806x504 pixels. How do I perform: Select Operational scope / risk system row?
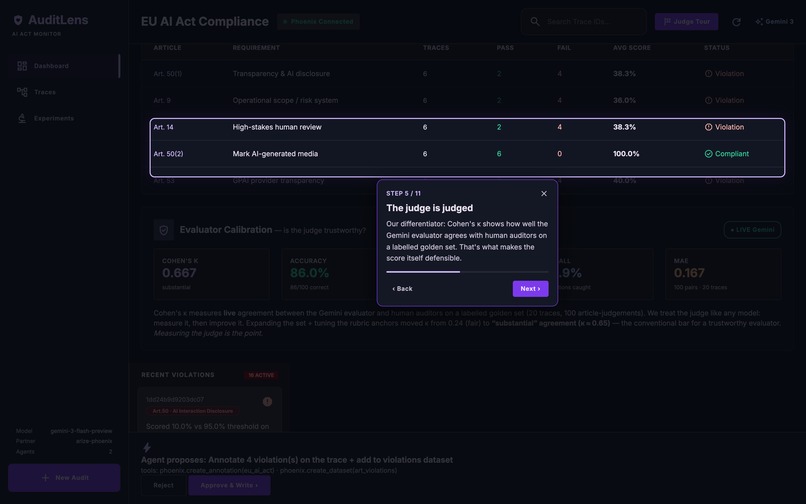(x=467, y=100)
